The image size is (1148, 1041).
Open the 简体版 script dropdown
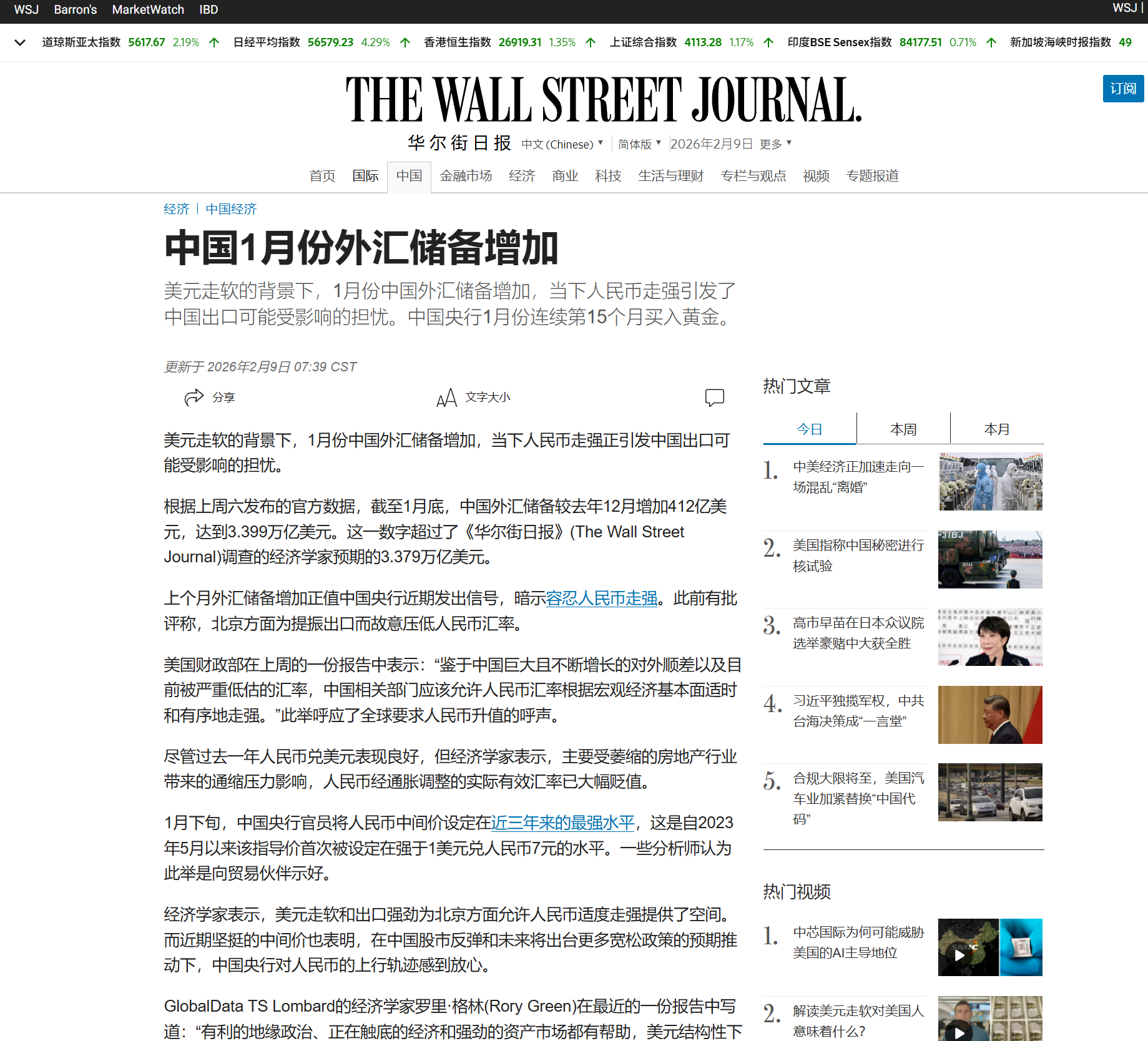(639, 144)
